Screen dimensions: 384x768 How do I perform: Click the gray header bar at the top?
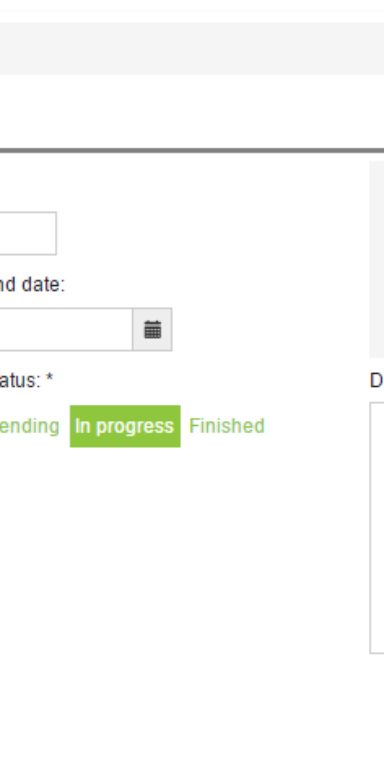click(x=192, y=48)
